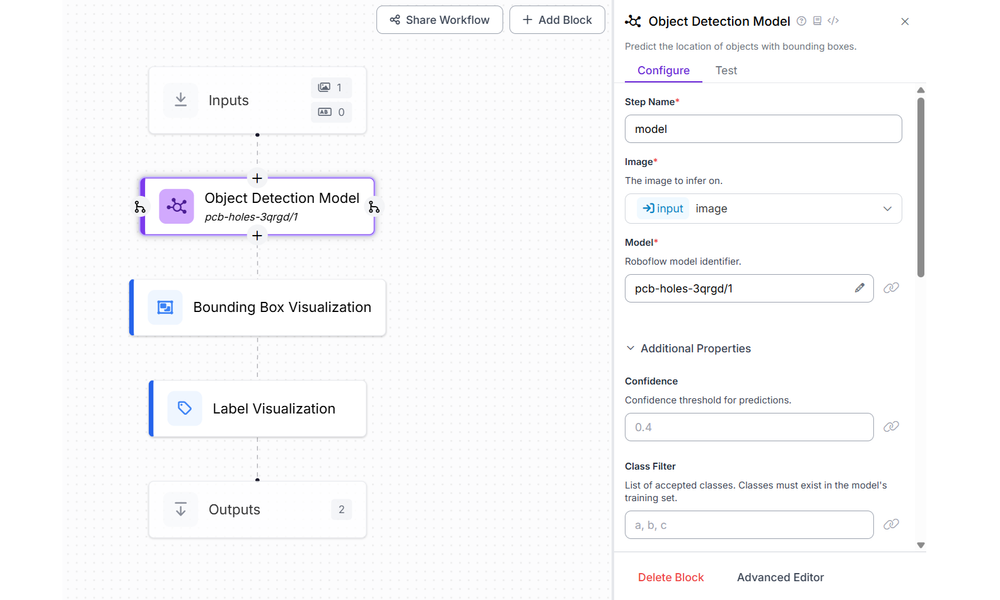Screen dimensions: 1000x600
Task: Click Delete Block to remove the step
Action: 671,577
